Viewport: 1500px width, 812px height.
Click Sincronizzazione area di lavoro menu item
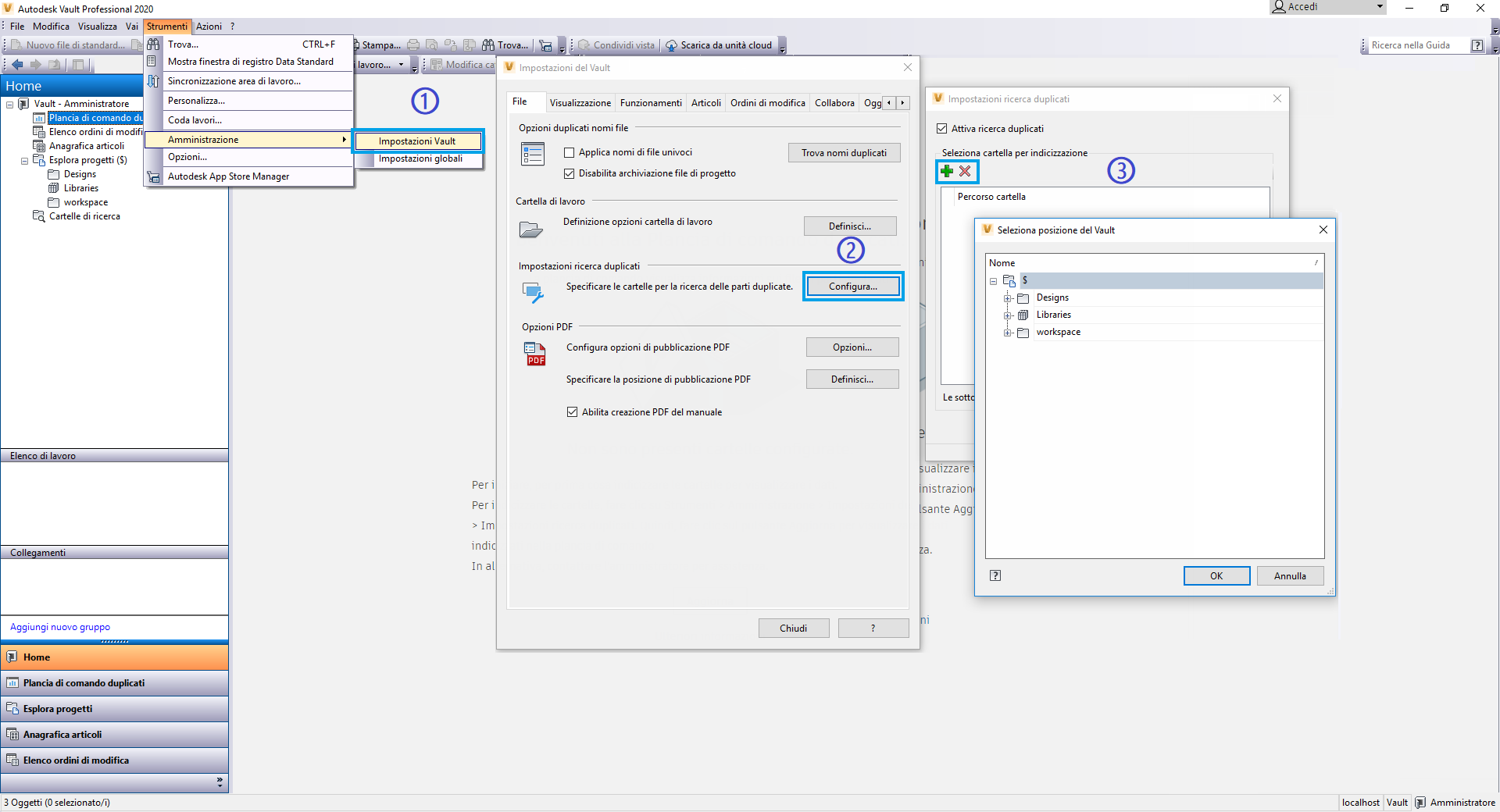tap(250, 81)
